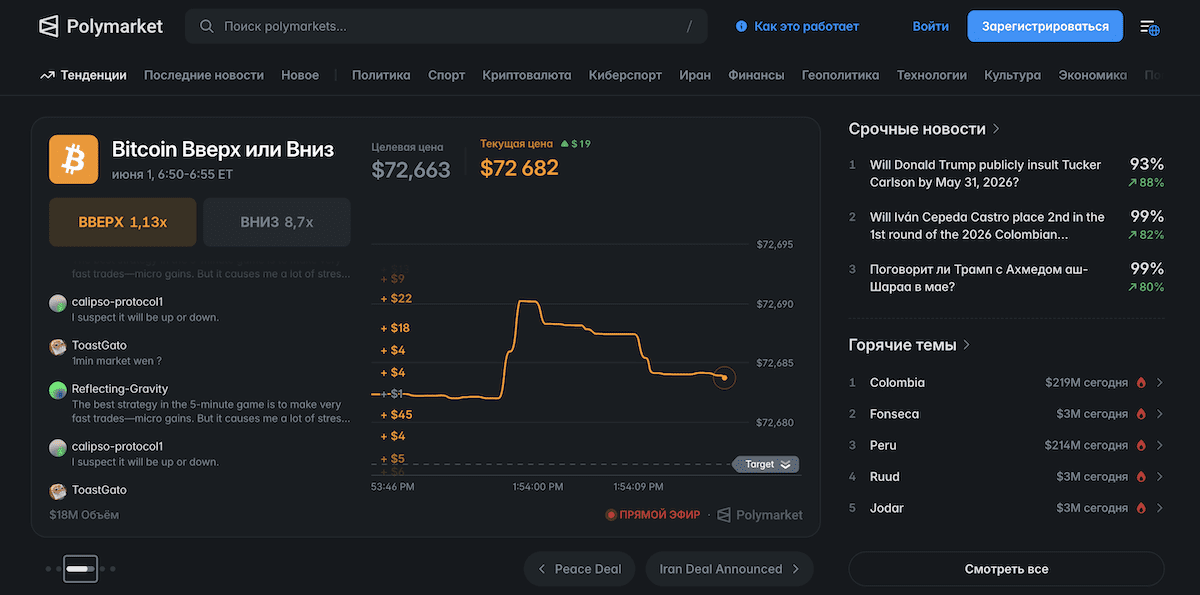Open the Последние новости tab
This screenshot has width=1200, height=595.
[x=204, y=75]
